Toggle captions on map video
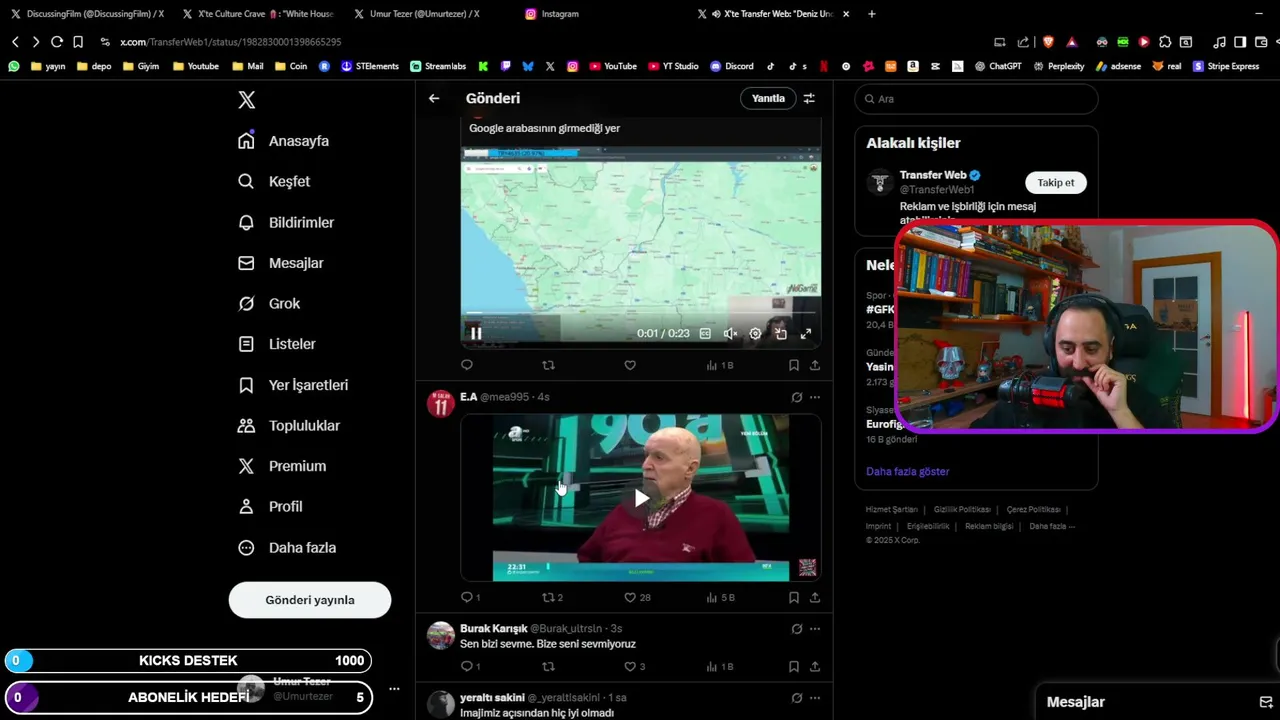The image size is (1280, 720). [x=705, y=334]
